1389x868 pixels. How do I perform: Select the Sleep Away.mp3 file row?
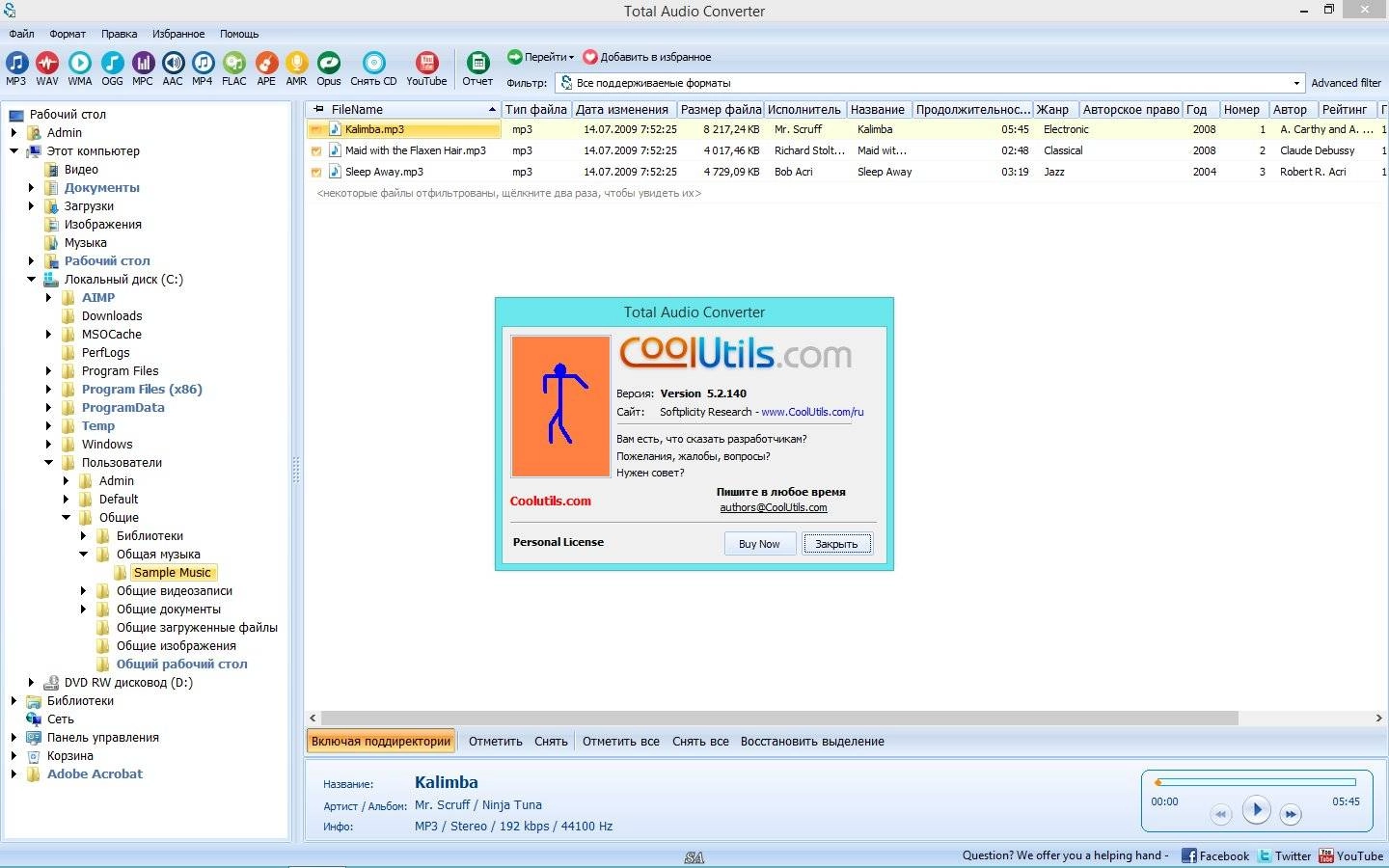pyautogui.click(x=847, y=172)
